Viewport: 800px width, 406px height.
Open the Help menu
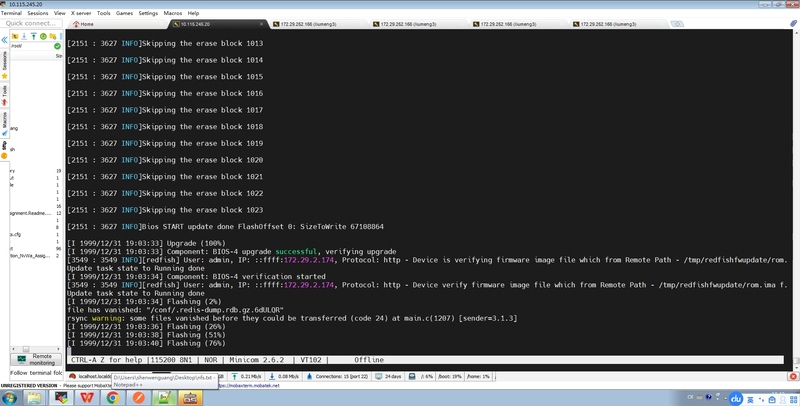193,13
